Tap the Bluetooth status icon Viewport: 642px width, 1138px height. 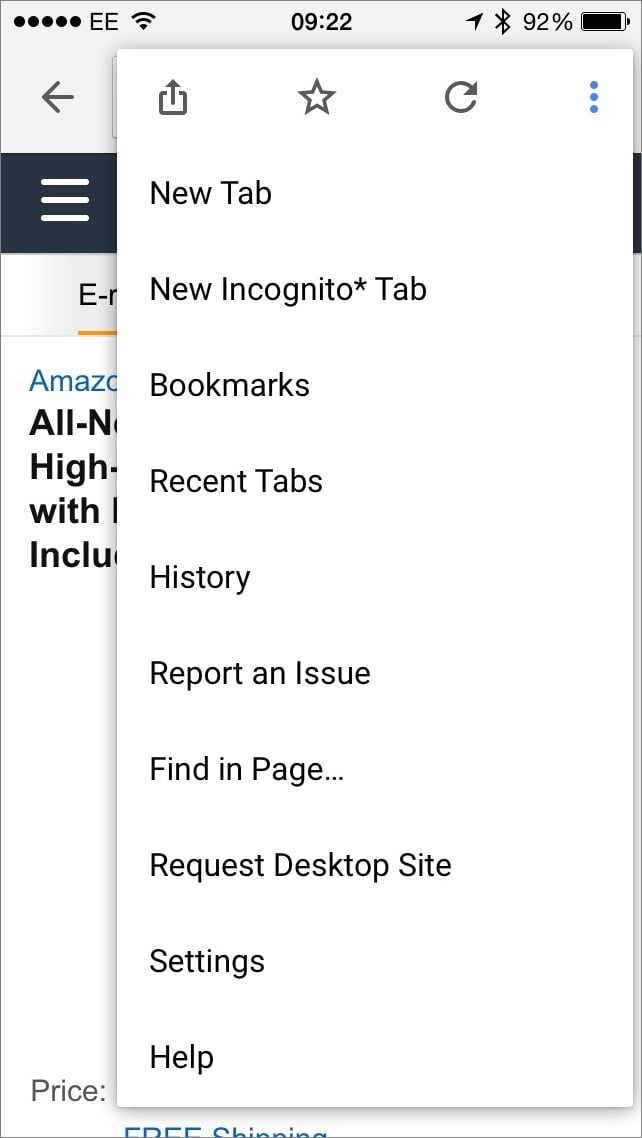coord(503,21)
